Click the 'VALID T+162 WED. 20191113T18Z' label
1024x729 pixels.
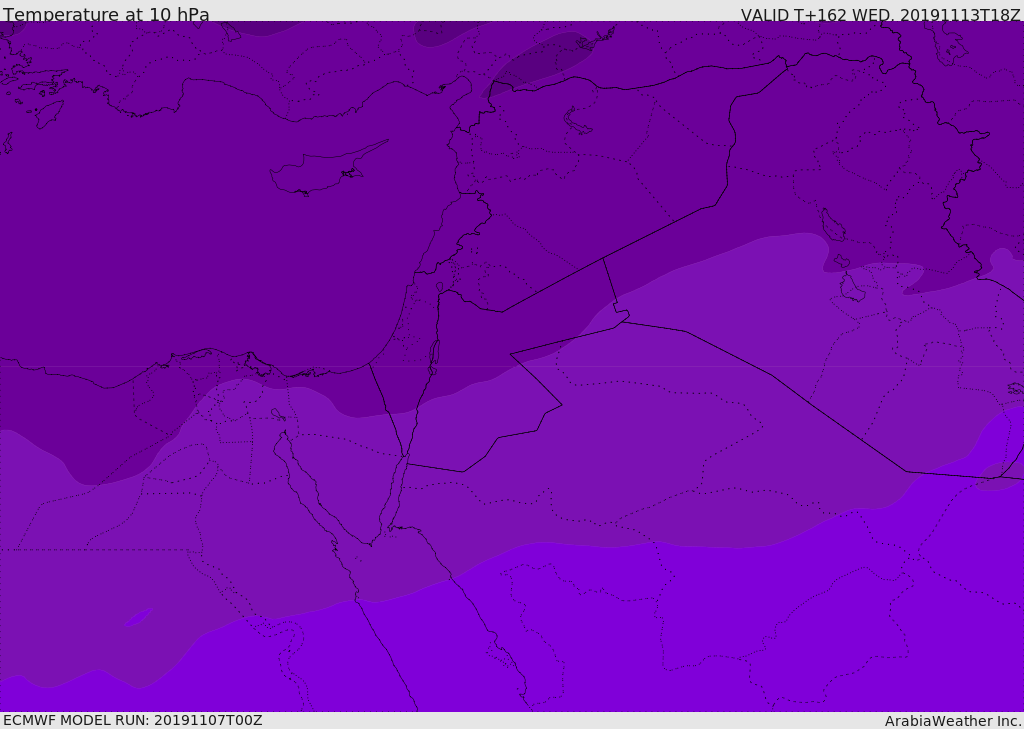point(881,15)
